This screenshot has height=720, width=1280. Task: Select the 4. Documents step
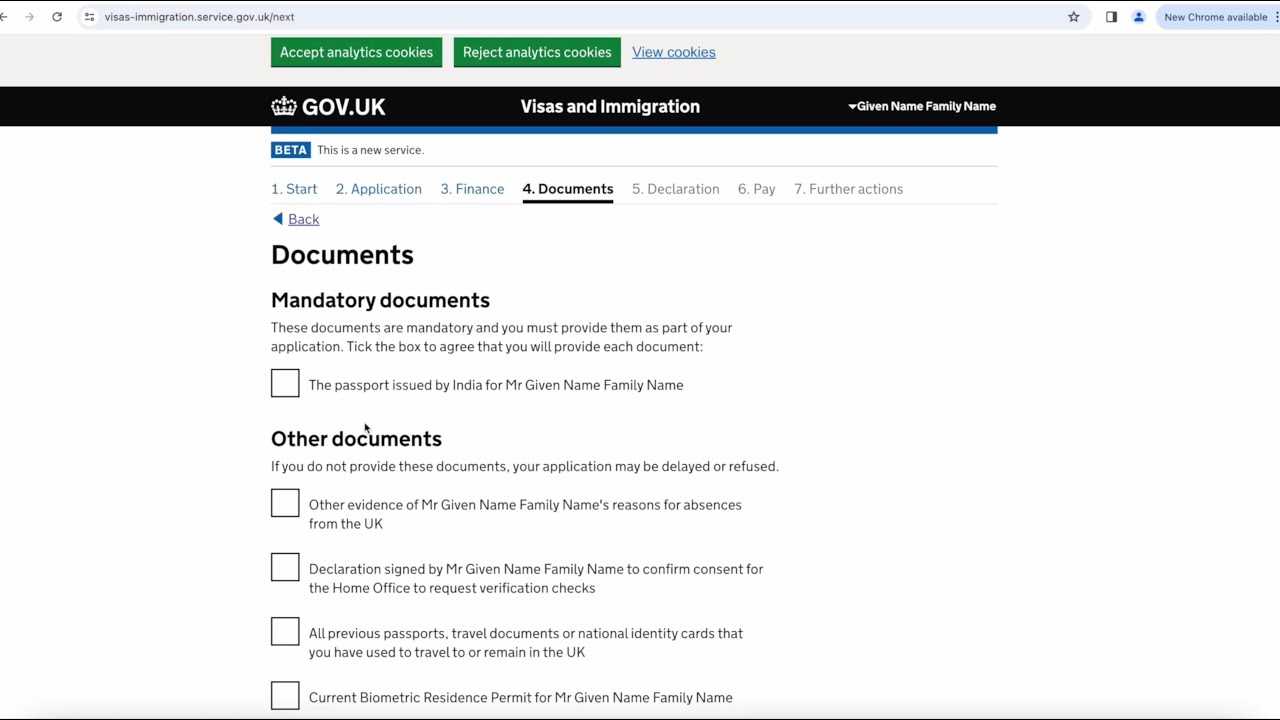coord(568,189)
